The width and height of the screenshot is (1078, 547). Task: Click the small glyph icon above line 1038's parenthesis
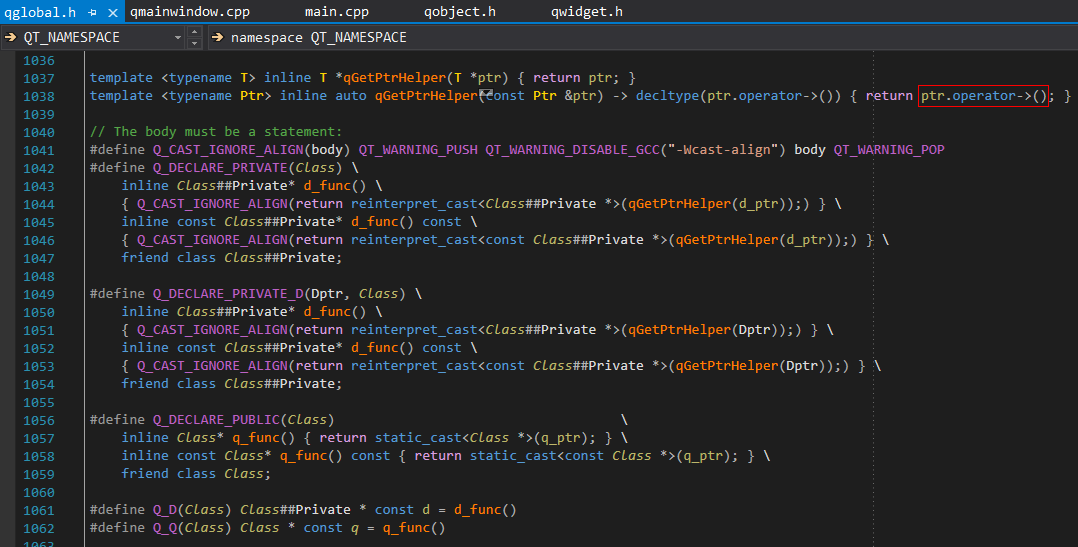tap(486, 92)
